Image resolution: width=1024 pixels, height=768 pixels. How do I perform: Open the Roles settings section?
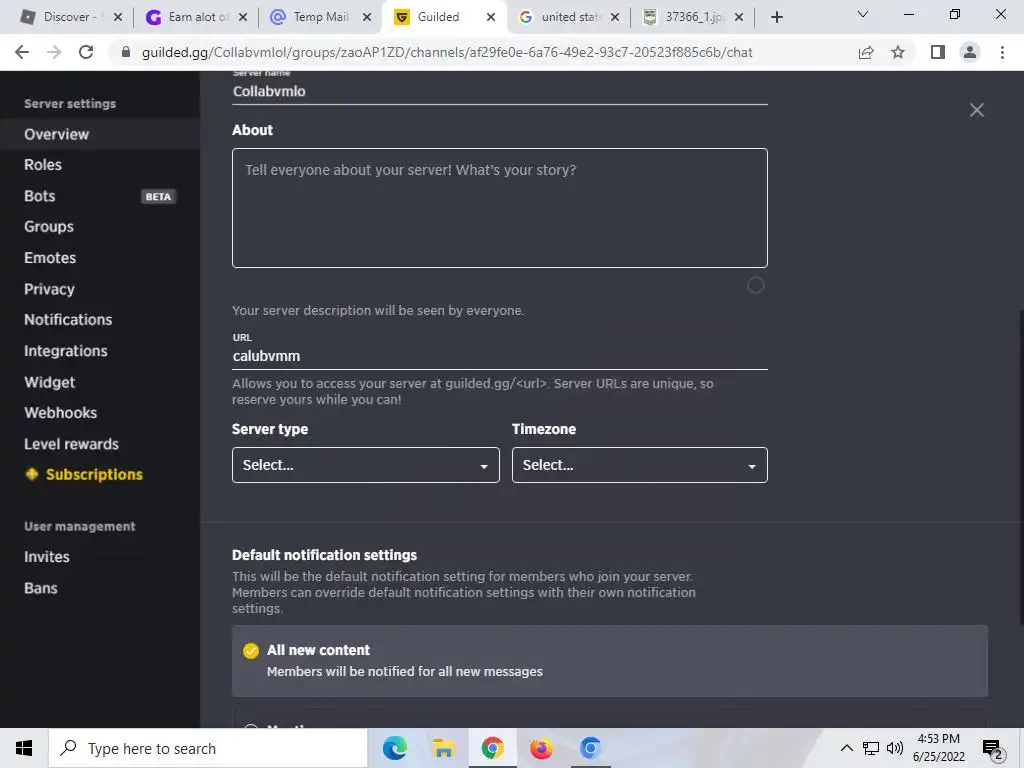click(x=43, y=165)
